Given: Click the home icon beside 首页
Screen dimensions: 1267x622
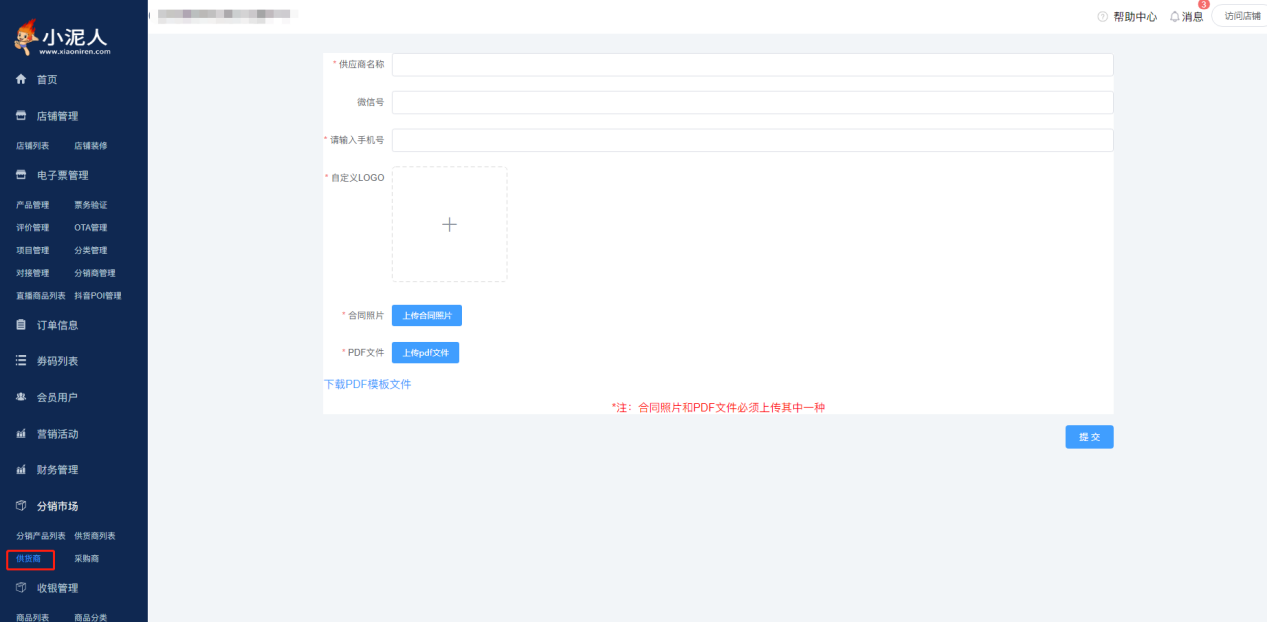Looking at the screenshot, I should [20, 80].
